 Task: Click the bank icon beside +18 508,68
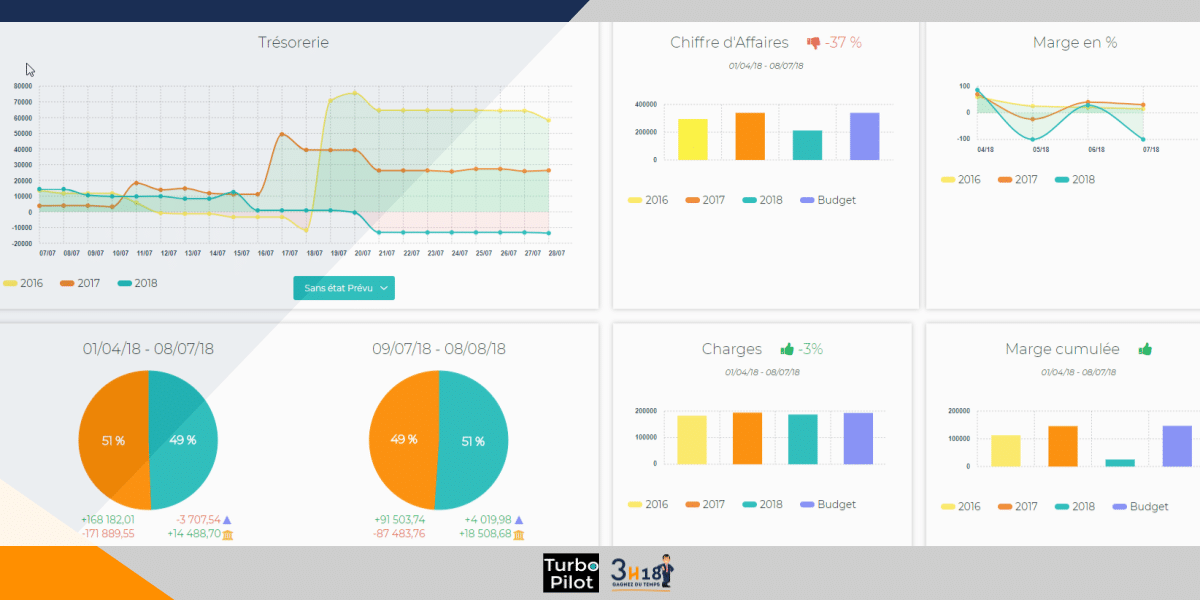pyautogui.click(x=519, y=534)
